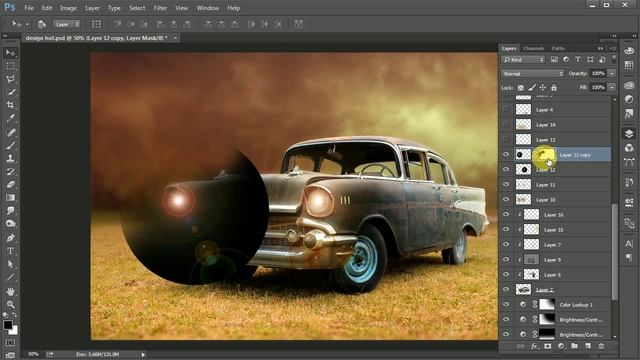Click the Link layers icon
The height and width of the screenshot is (360, 640).
[x=520, y=346]
